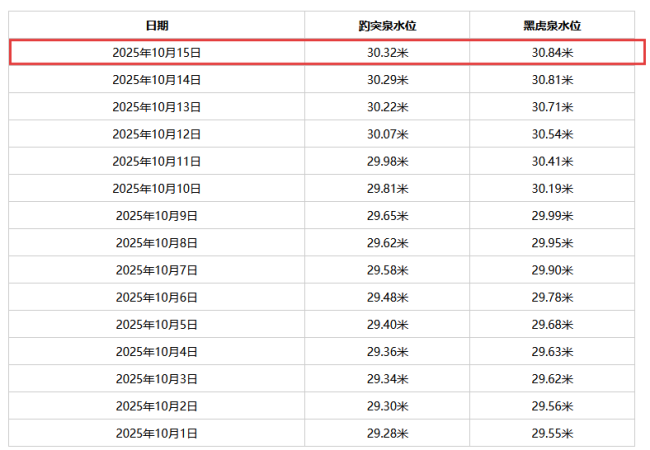Select the 29.78米 water level cell

tap(551, 297)
